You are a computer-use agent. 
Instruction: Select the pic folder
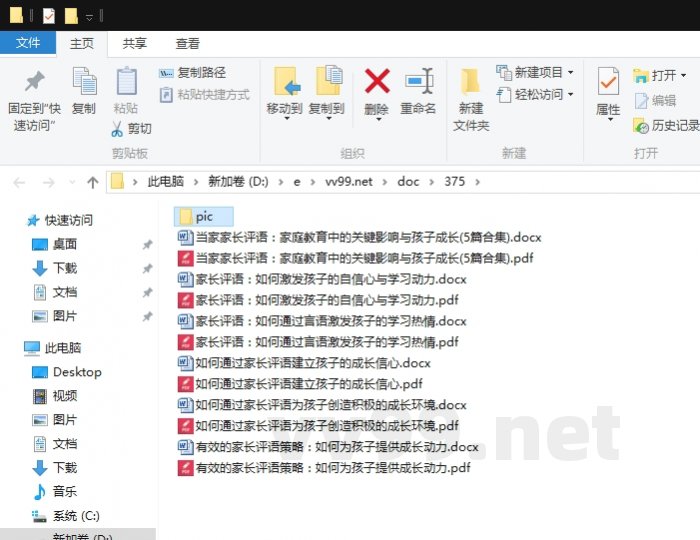click(x=204, y=217)
